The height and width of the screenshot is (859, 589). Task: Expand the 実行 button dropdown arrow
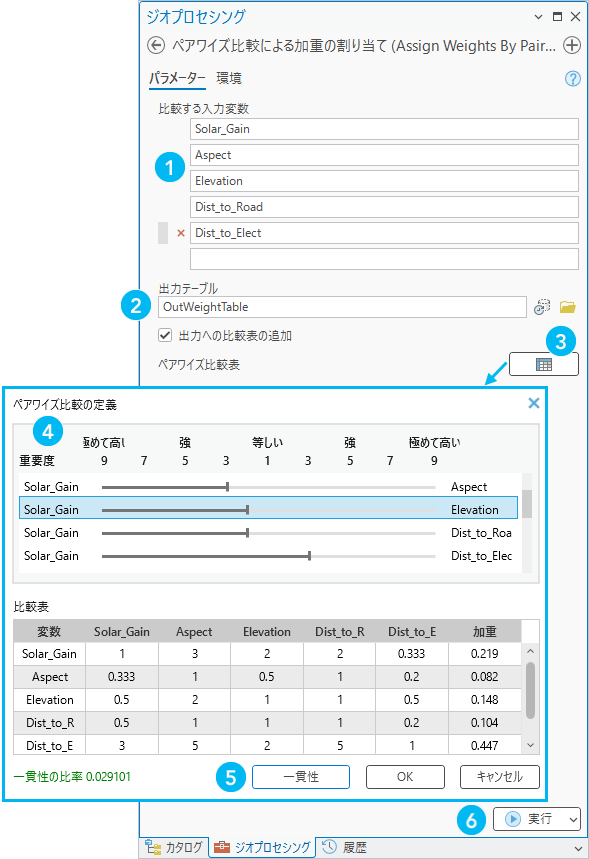[x=573, y=820]
